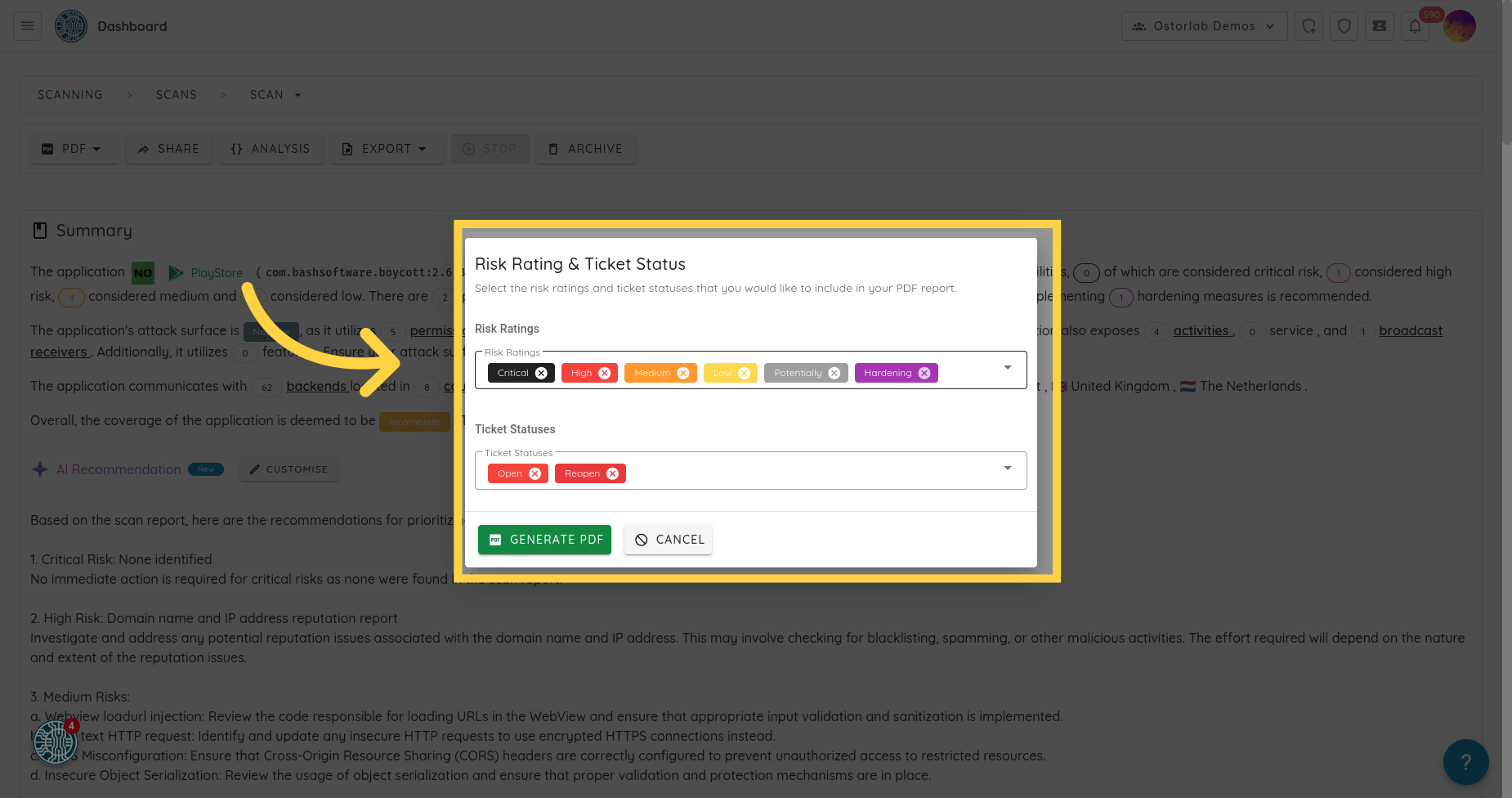This screenshot has width=1512, height=798.
Task: Remove the Medium risk rating chip
Action: [683, 373]
